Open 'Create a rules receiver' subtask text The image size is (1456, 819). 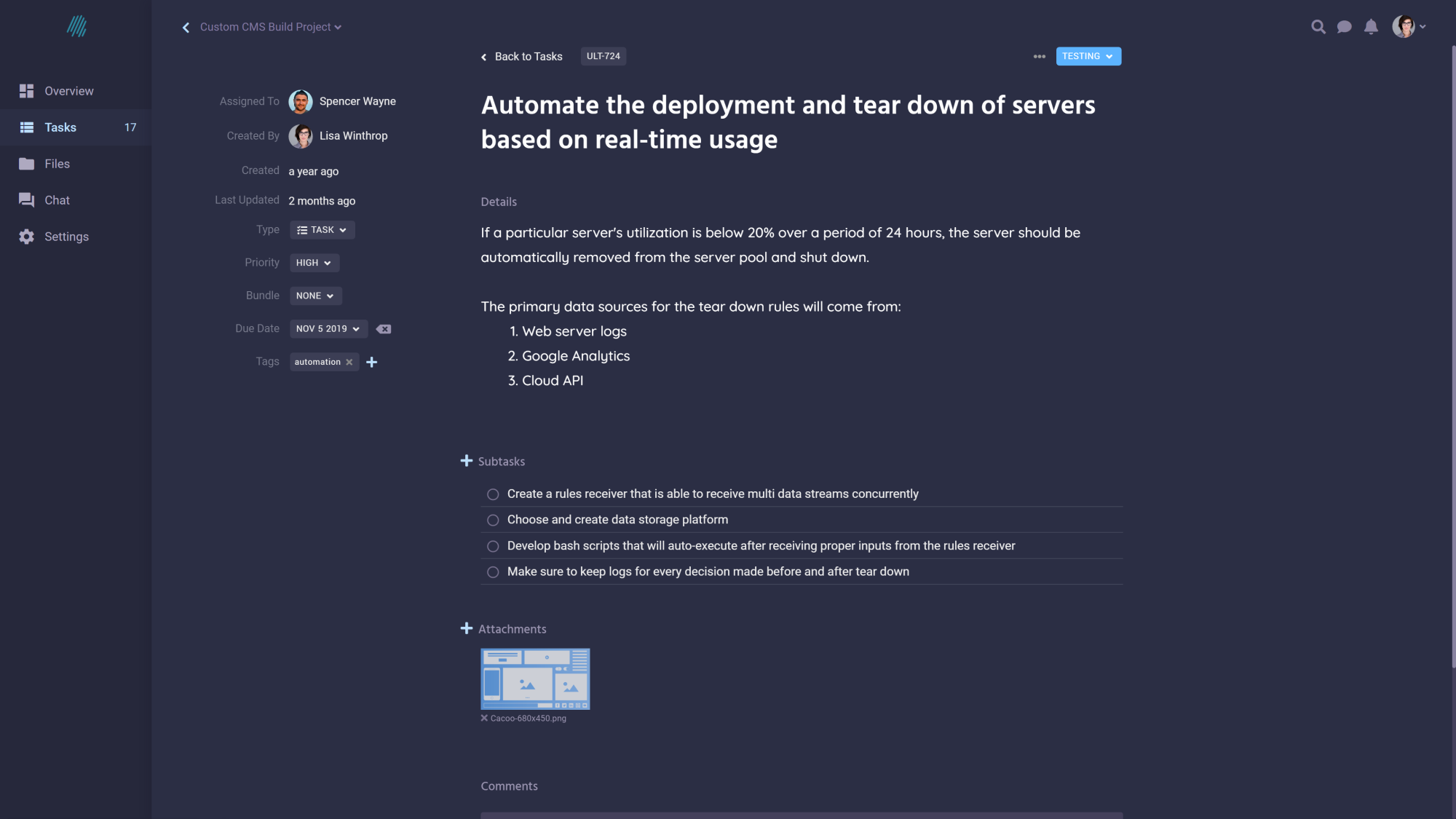point(713,494)
